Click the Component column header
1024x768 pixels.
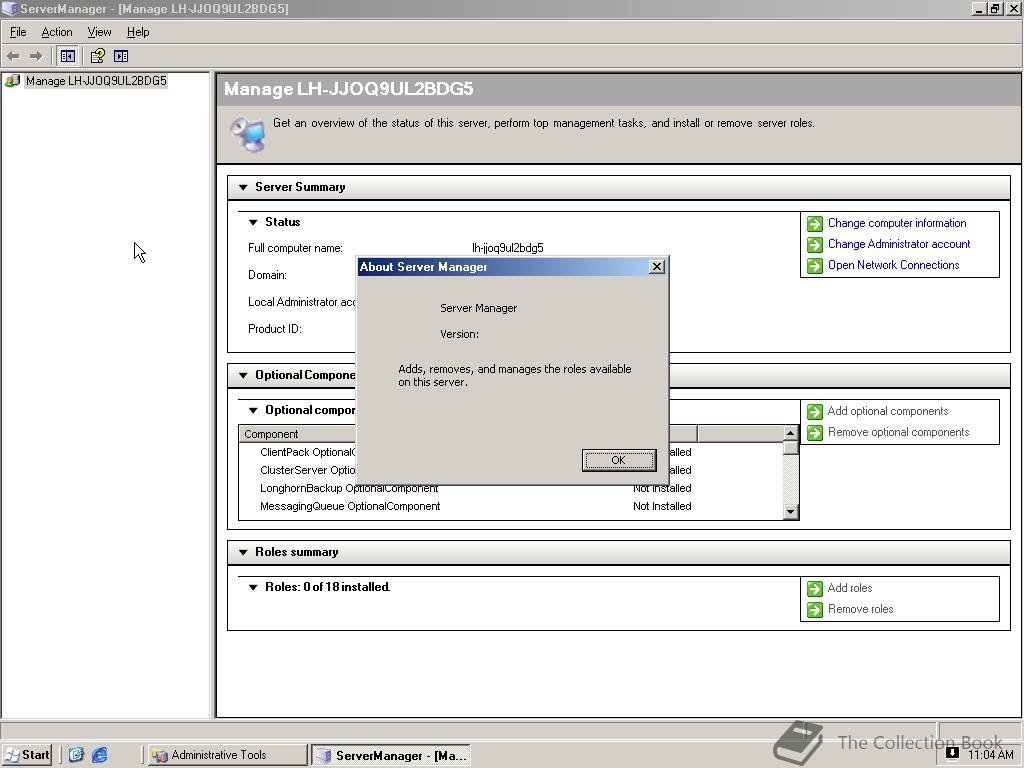coord(298,434)
